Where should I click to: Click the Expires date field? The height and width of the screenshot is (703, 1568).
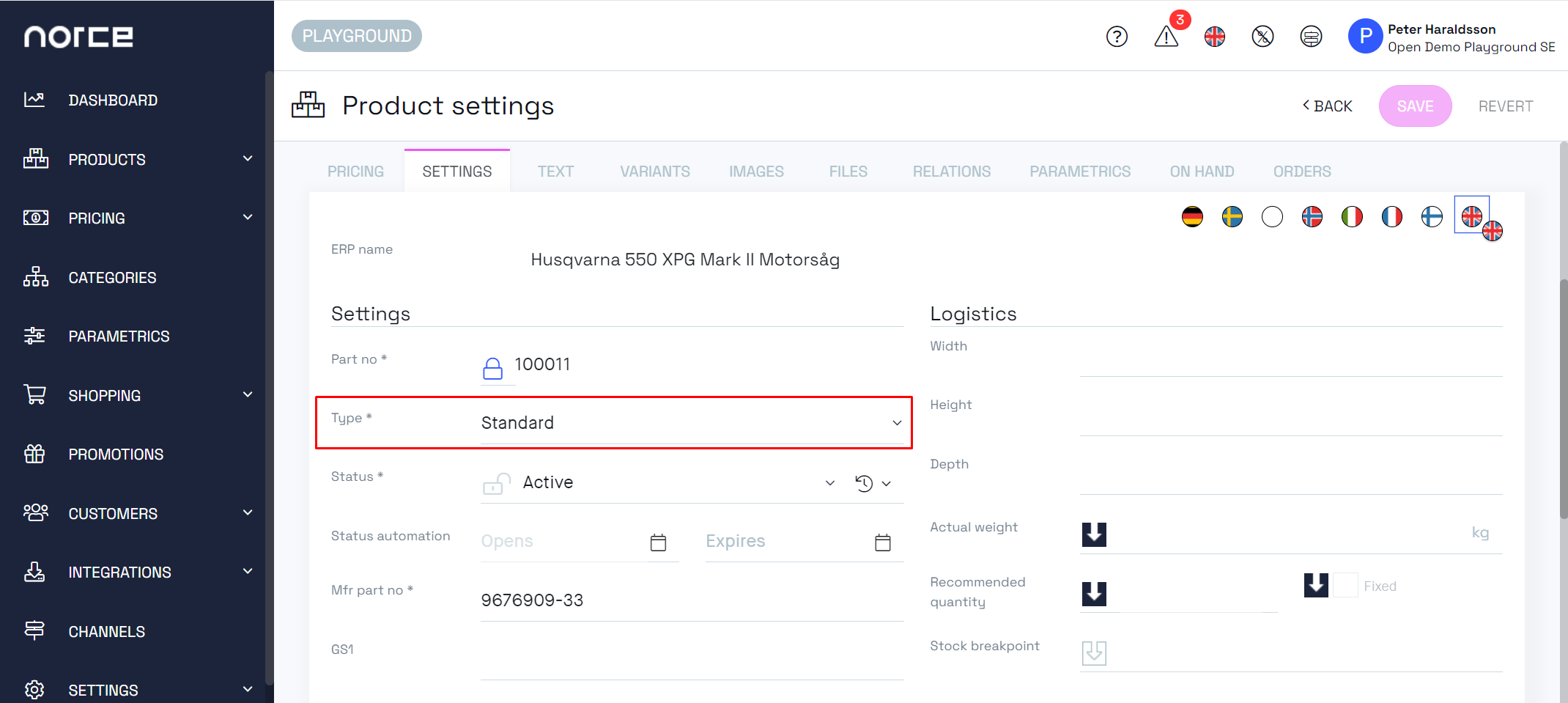pyautogui.click(x=788, y=542)
